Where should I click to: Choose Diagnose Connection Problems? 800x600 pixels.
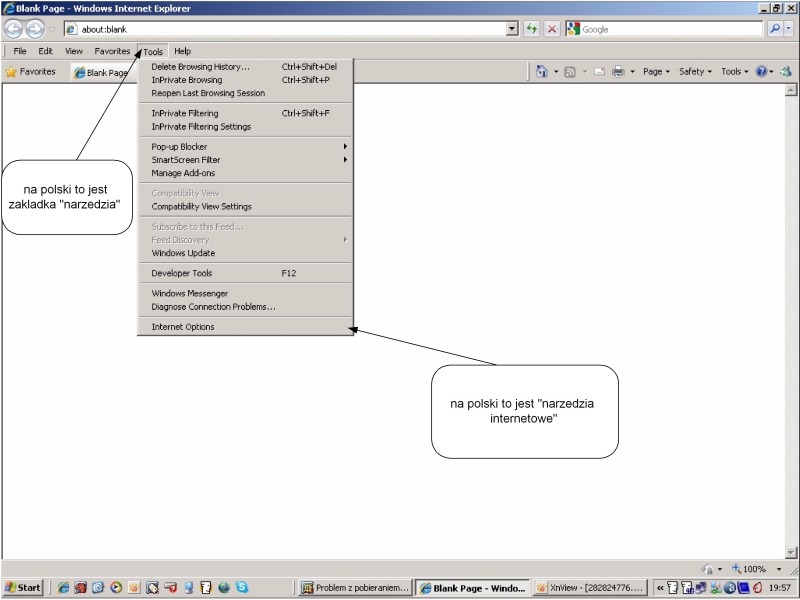pyautogui.click(x=245, y=307)
